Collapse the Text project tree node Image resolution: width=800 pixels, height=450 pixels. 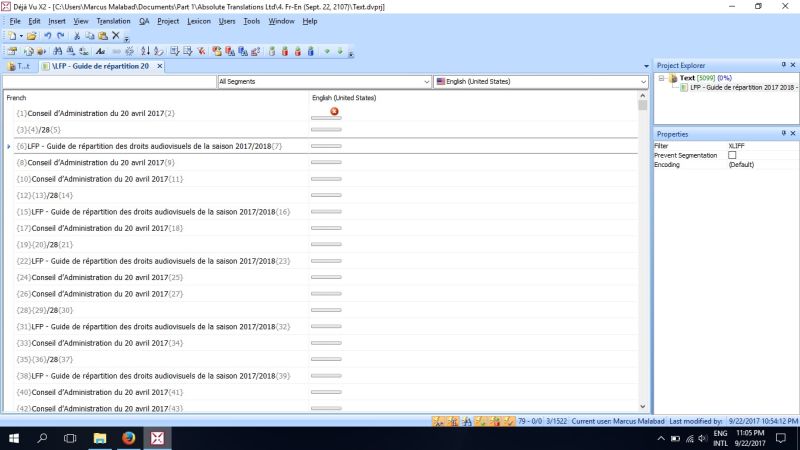pos(662,78)
